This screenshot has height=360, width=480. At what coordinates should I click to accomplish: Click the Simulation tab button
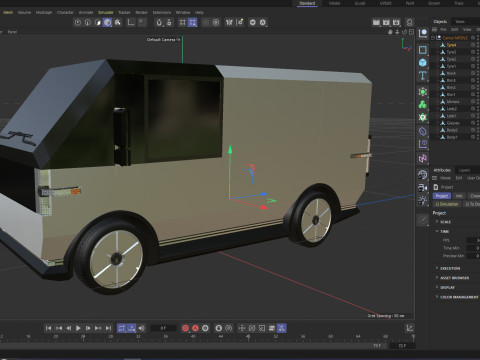(x=447, y=204)
